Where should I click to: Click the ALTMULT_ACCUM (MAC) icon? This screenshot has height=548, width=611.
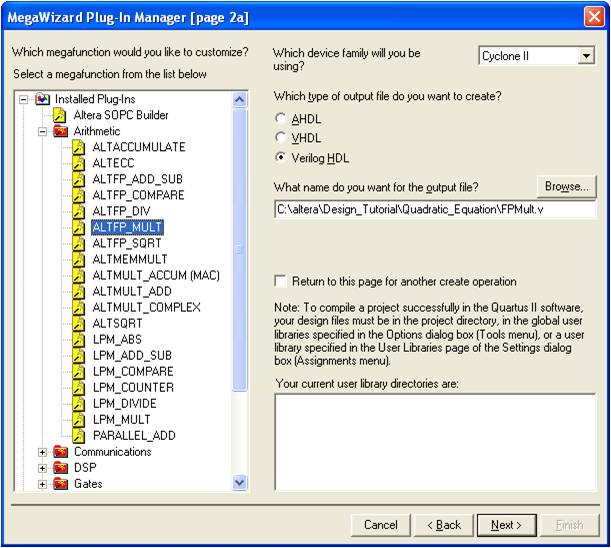78,276
